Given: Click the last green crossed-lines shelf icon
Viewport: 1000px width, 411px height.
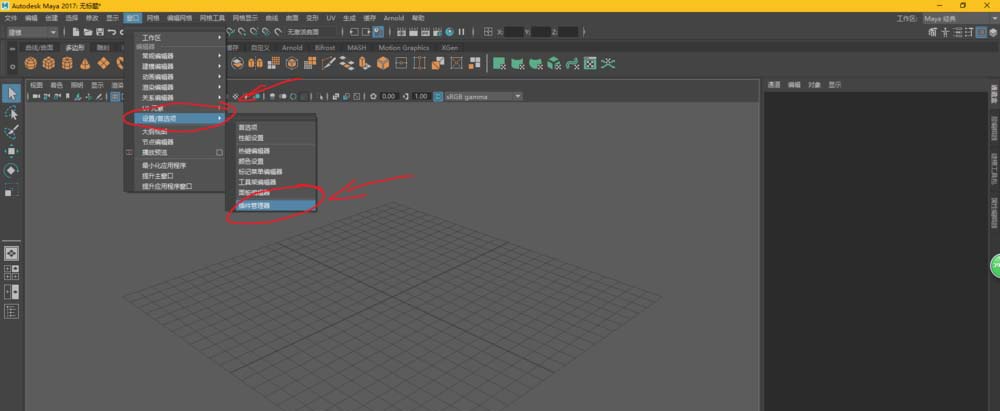Looking at the screenshot, I should point(608,63).
